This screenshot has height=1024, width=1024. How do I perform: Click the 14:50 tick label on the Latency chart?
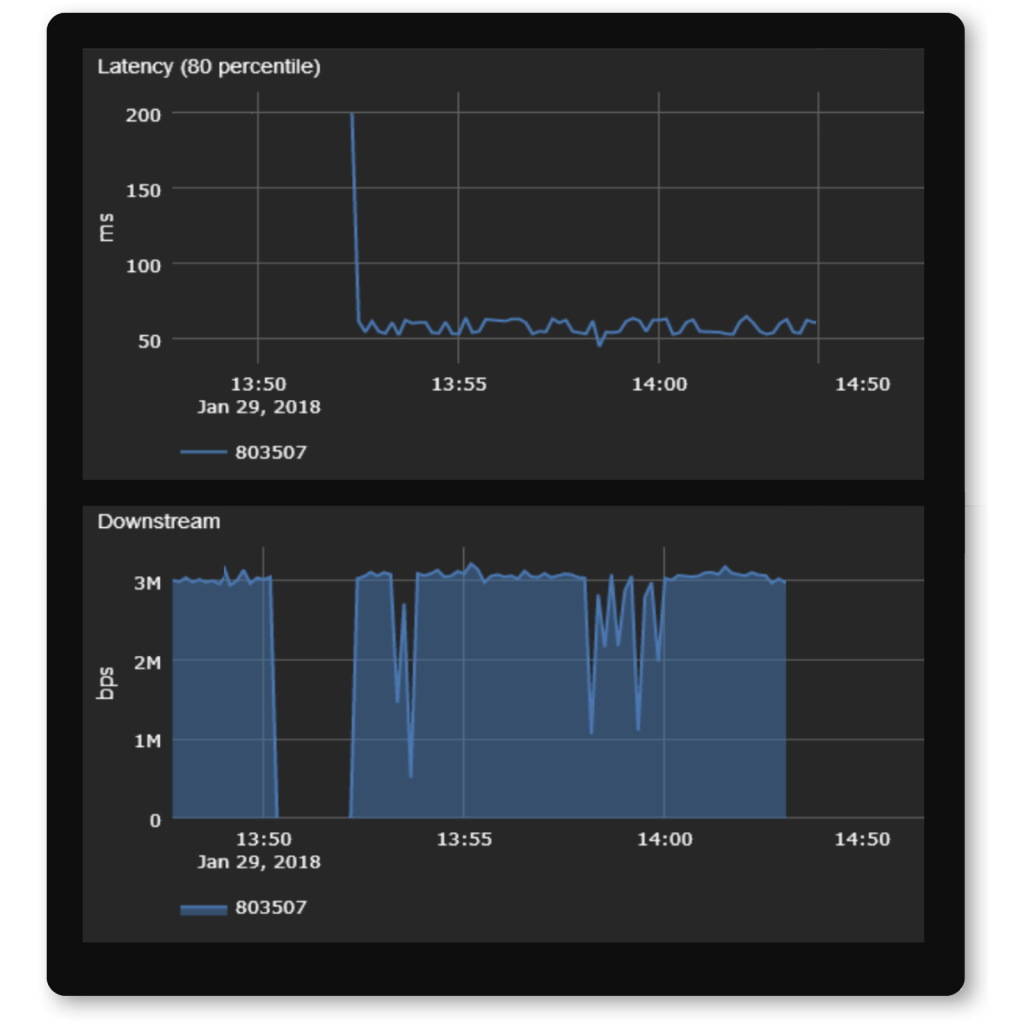click(864, 383)
